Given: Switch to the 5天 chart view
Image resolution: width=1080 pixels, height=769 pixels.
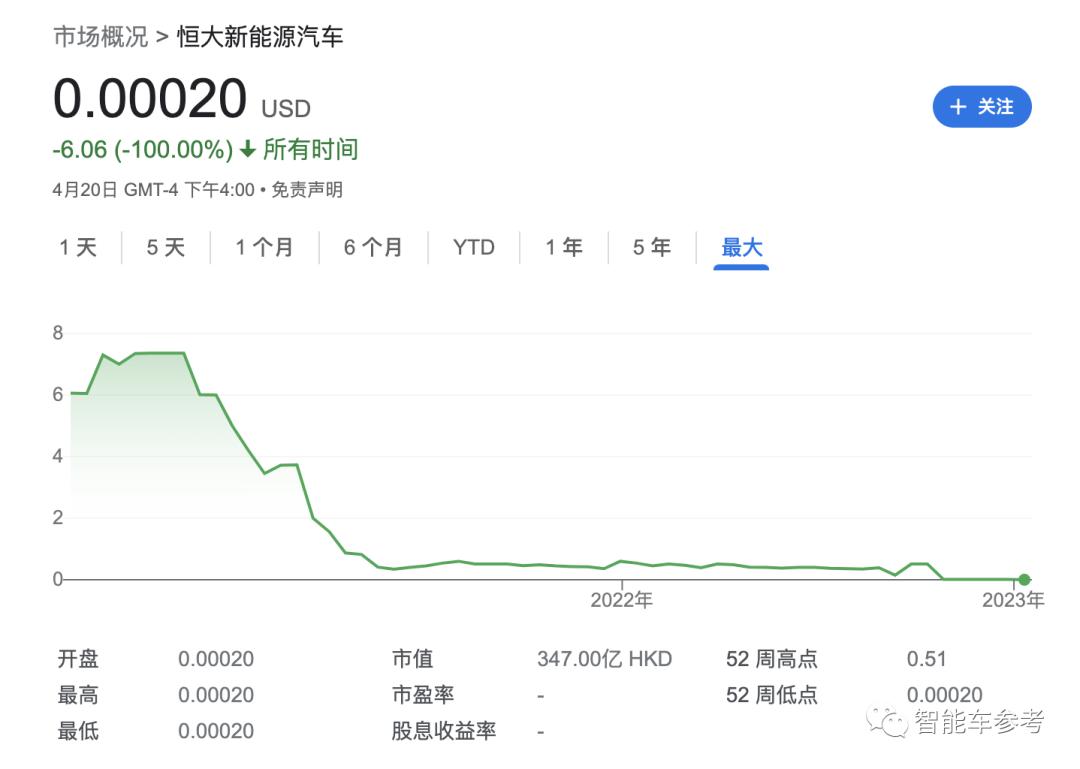Looking at the screenshot, I should coord(164,247).
